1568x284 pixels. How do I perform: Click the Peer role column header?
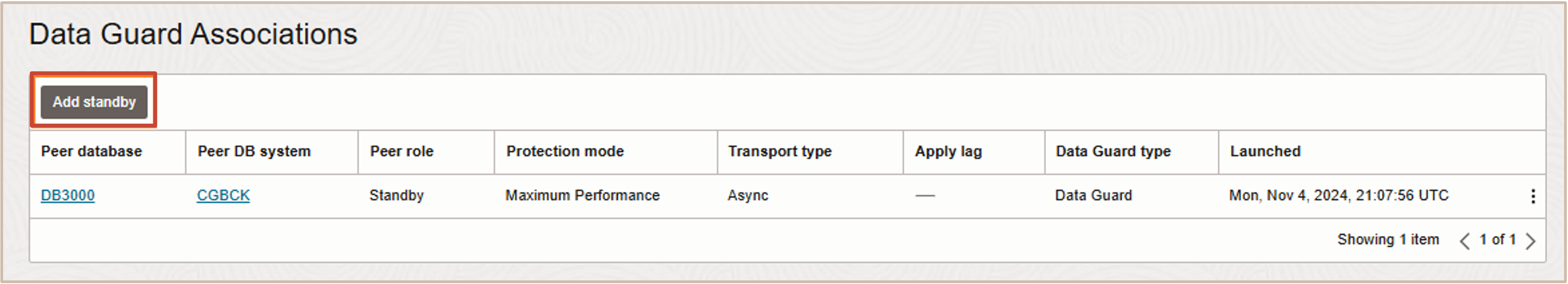coord(402,151)
